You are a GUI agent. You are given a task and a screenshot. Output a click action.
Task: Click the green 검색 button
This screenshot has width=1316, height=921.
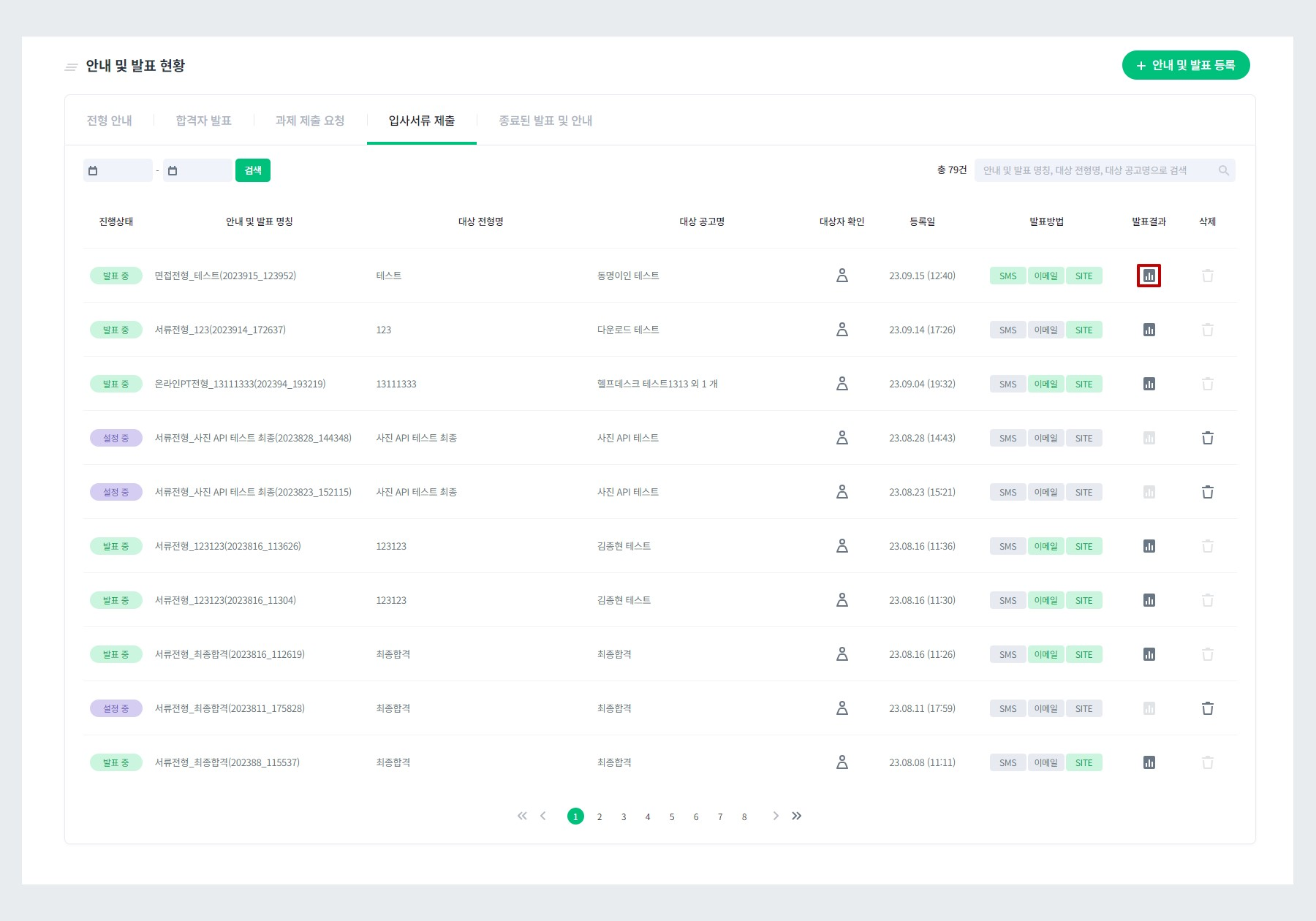pos(253,170)
